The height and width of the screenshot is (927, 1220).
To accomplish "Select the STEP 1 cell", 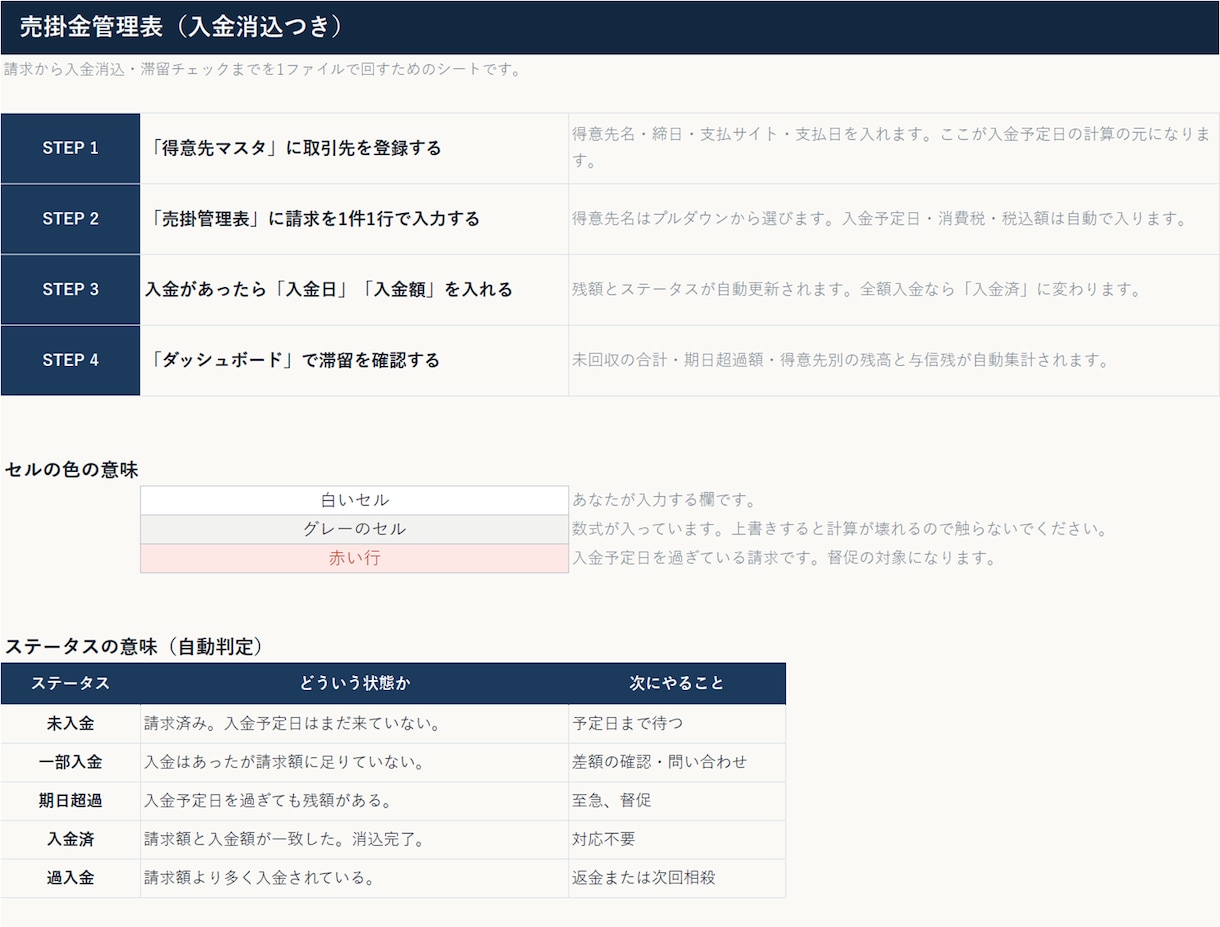I will (x=70, y=148).
